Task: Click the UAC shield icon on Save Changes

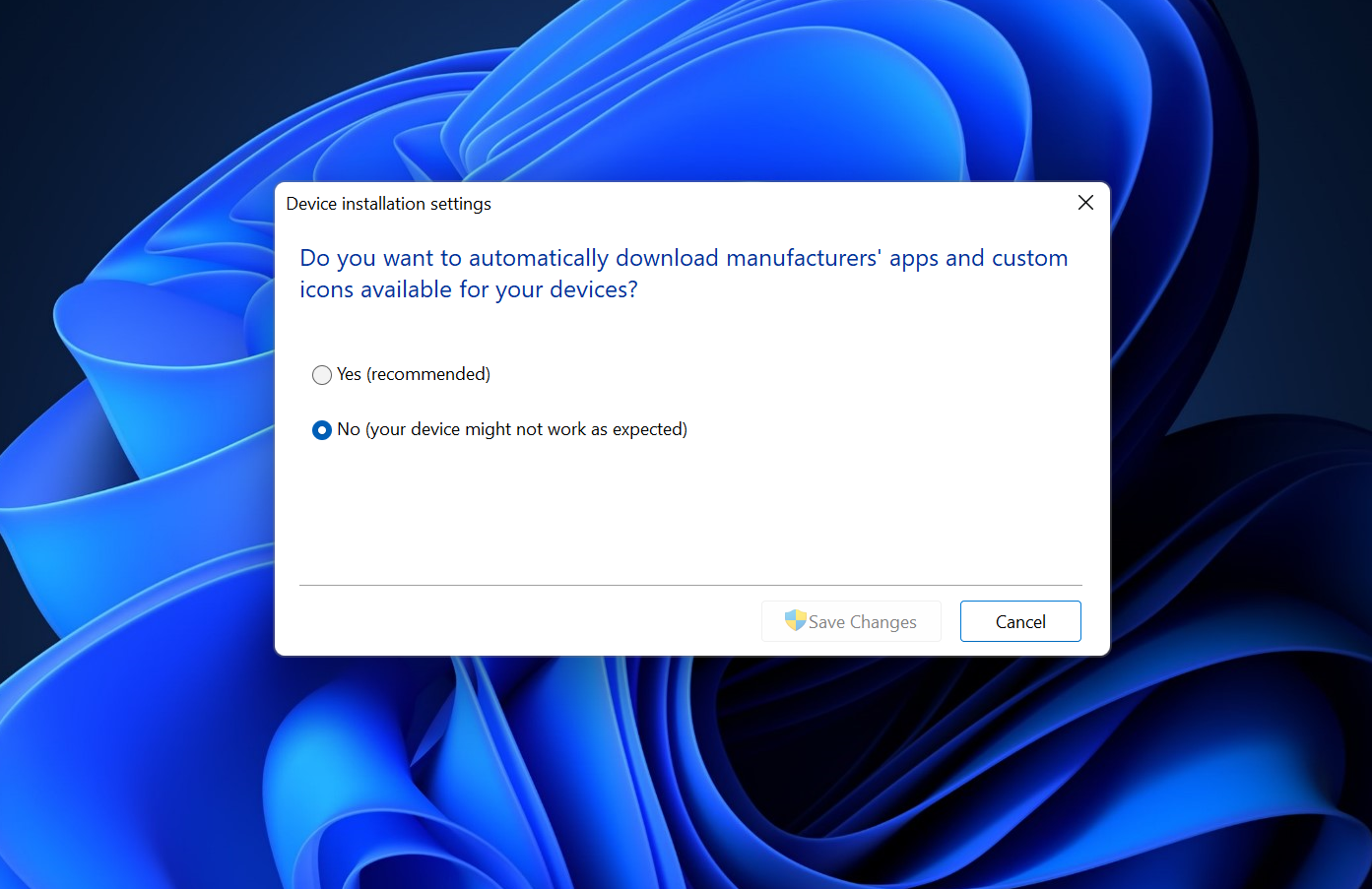Action: (795, 620)
